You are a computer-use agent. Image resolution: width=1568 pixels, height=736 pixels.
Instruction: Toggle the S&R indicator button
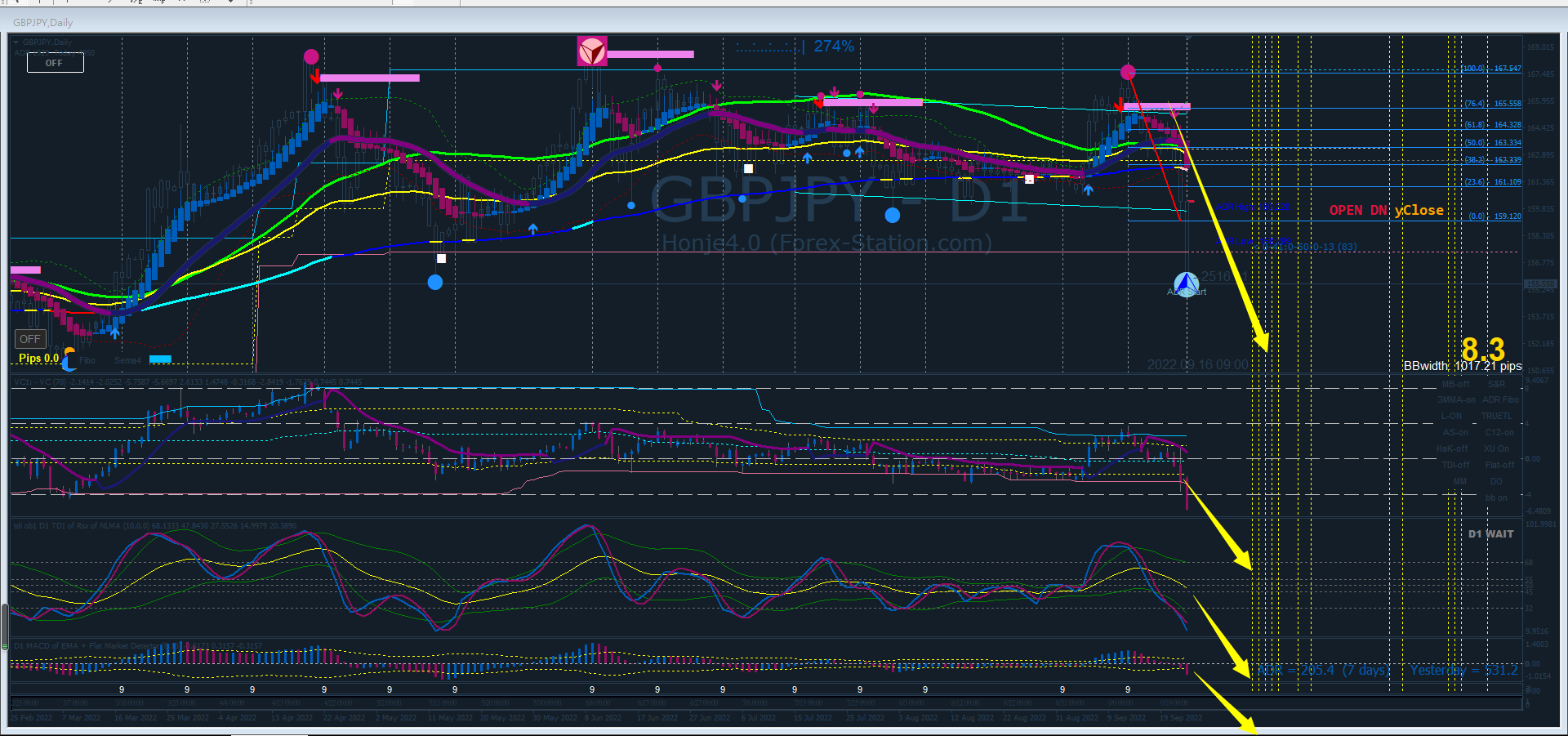pyautogui.click(x=1496, y=384)
